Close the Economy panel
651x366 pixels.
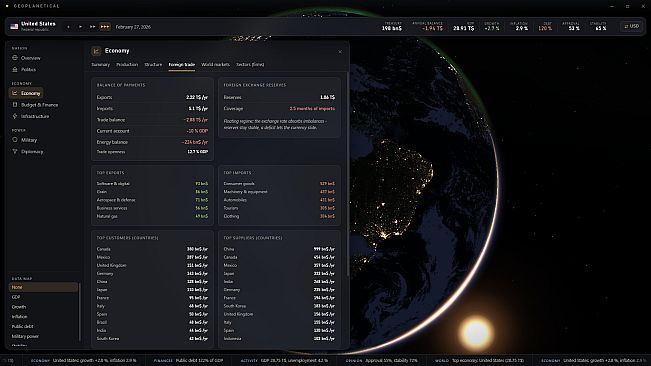tap(340, 52)
